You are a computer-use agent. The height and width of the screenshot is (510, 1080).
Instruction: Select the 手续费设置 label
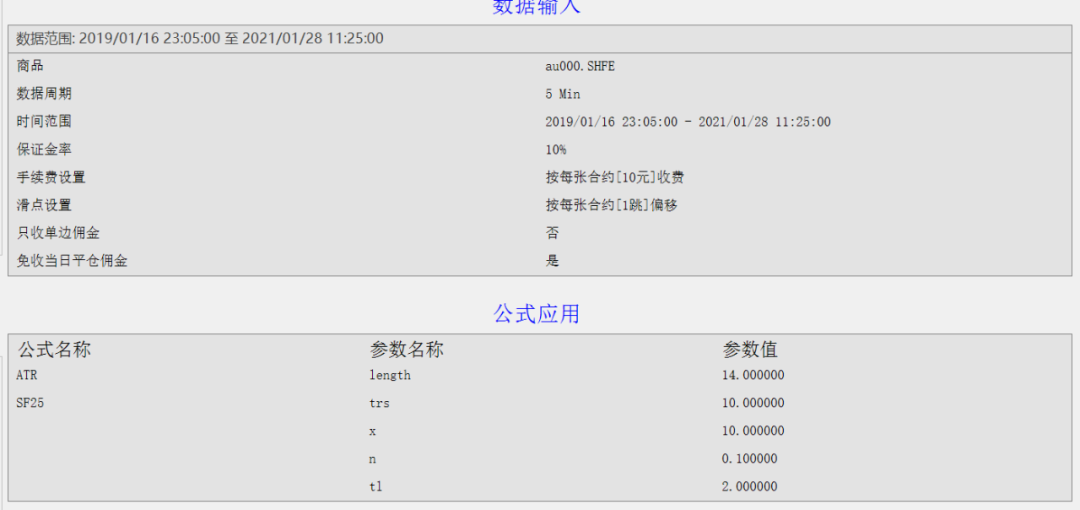click(50, 177)
